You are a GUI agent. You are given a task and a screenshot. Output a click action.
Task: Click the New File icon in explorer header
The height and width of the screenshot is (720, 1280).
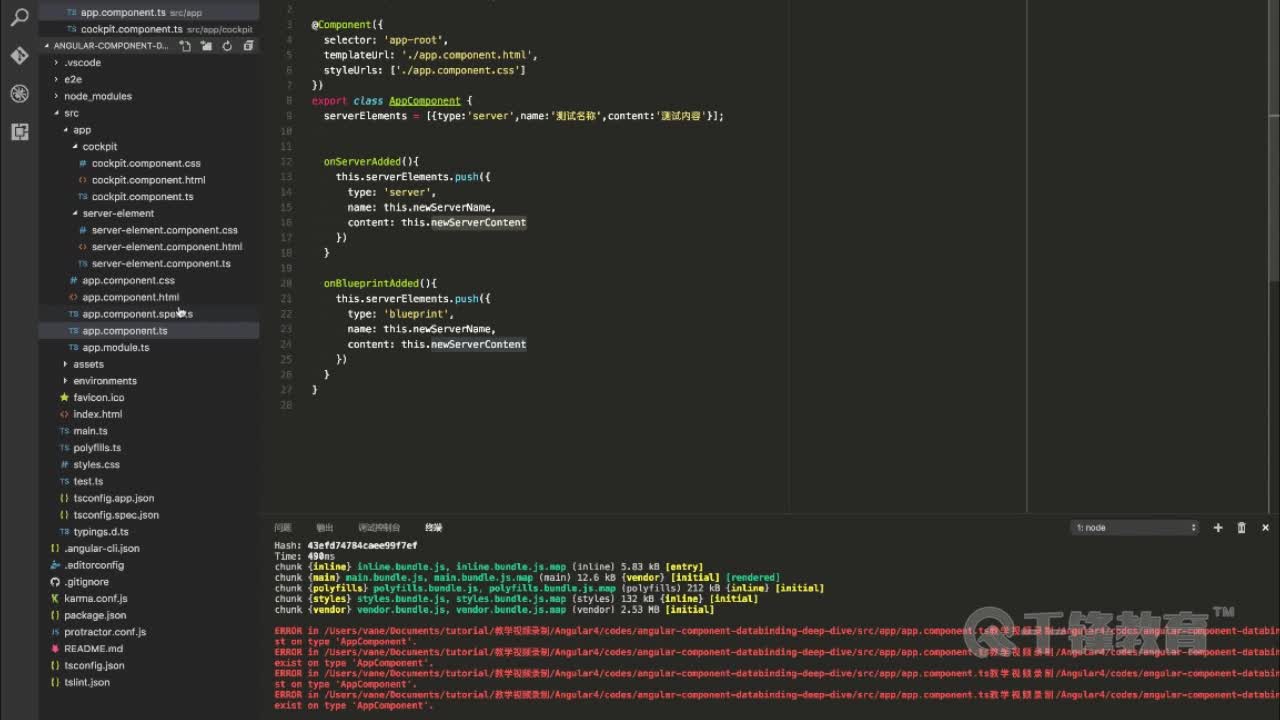pos(185,46)
